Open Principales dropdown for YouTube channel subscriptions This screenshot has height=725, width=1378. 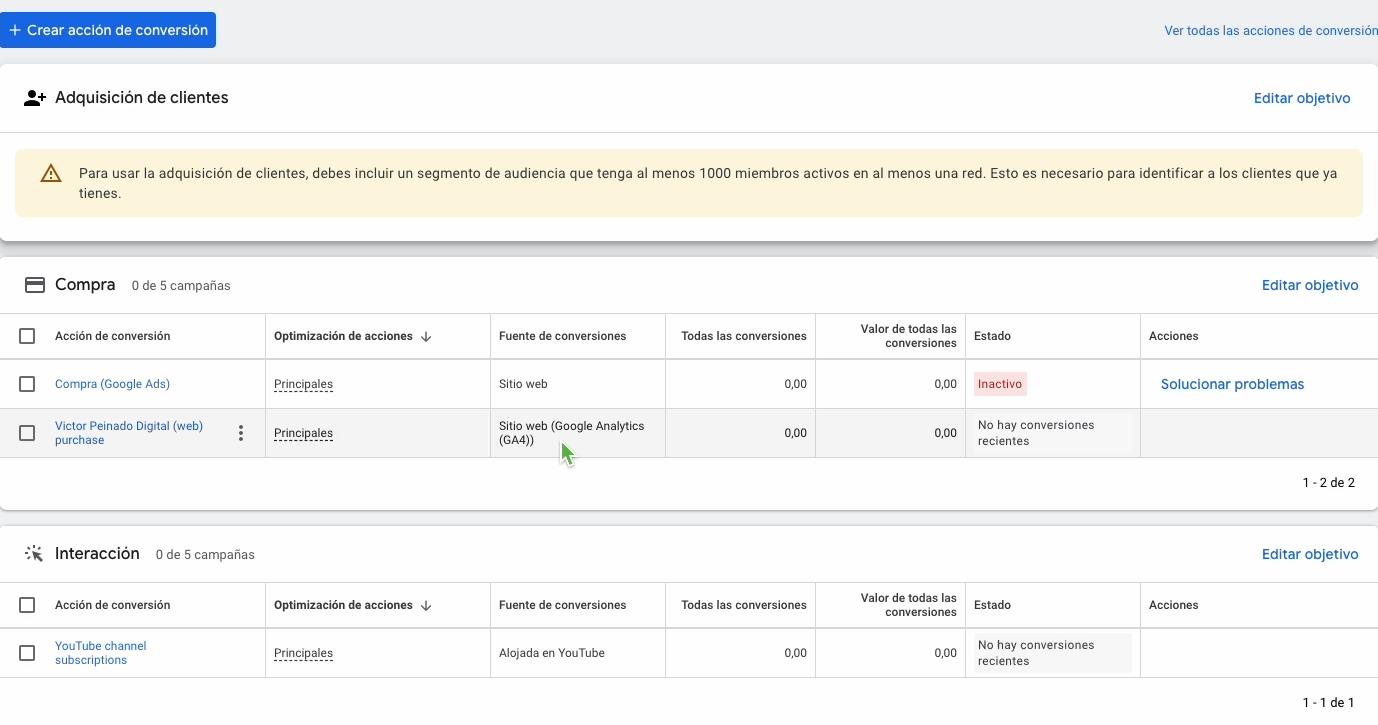[x=303, y=653]
